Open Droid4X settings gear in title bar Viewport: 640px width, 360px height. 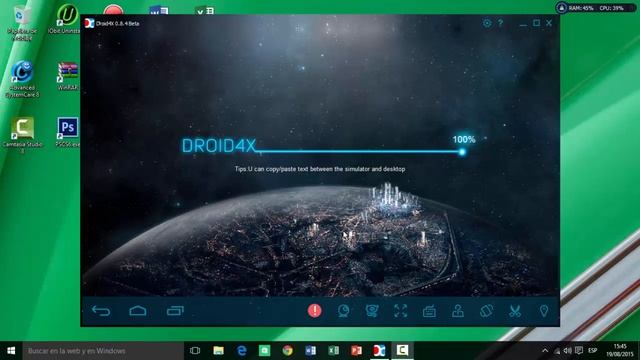click(487, 23)
